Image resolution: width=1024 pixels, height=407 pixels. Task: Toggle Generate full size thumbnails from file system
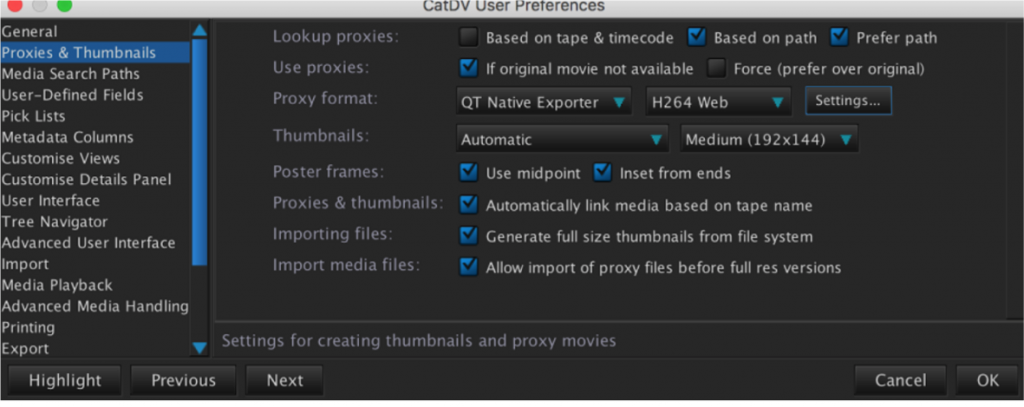[469, 236]
